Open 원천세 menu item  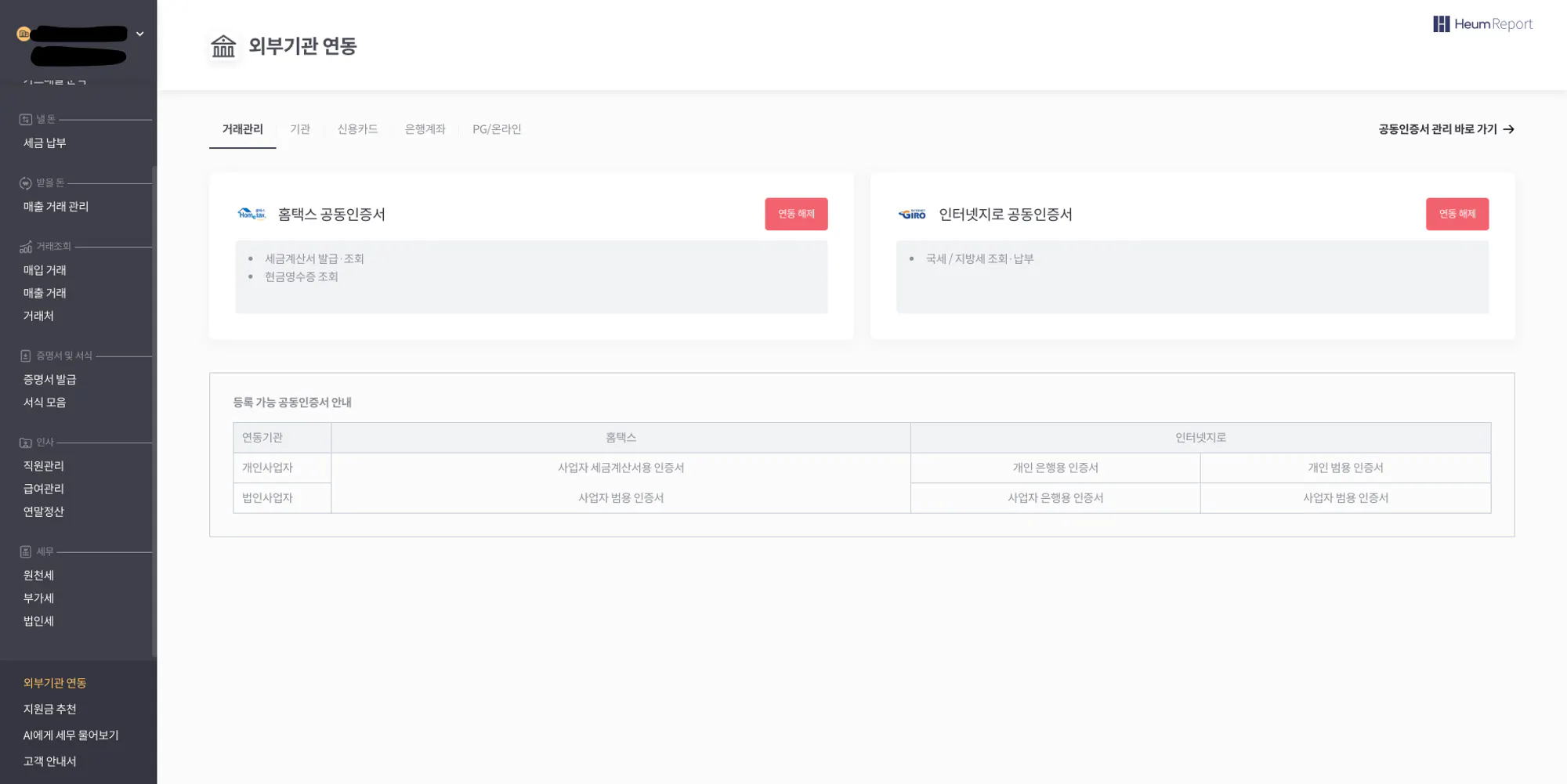pyautogui.click(x=38, y=575)
